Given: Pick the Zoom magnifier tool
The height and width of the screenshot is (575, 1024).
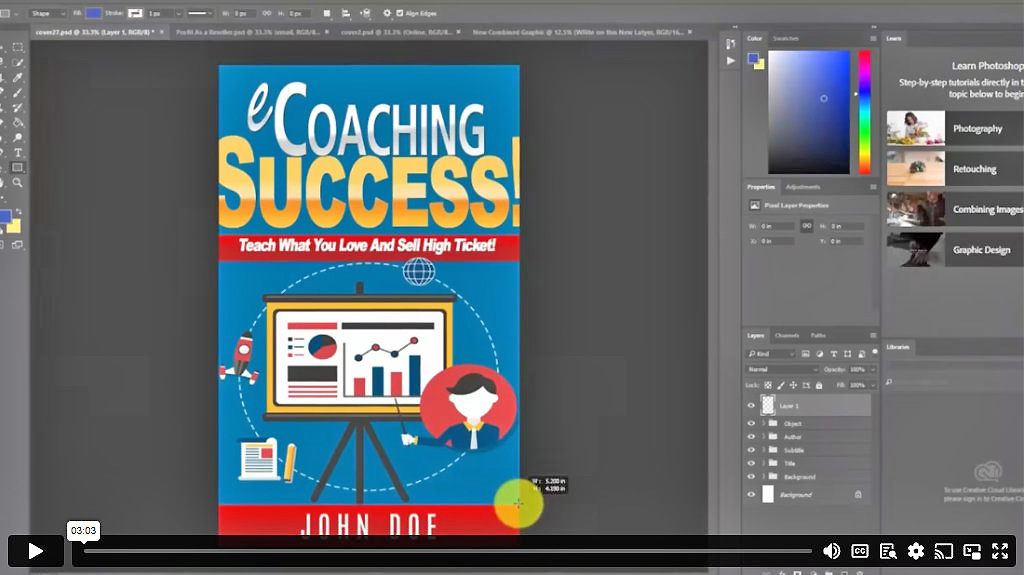Looking at the screenshot, I should click(x=18, y=183).
